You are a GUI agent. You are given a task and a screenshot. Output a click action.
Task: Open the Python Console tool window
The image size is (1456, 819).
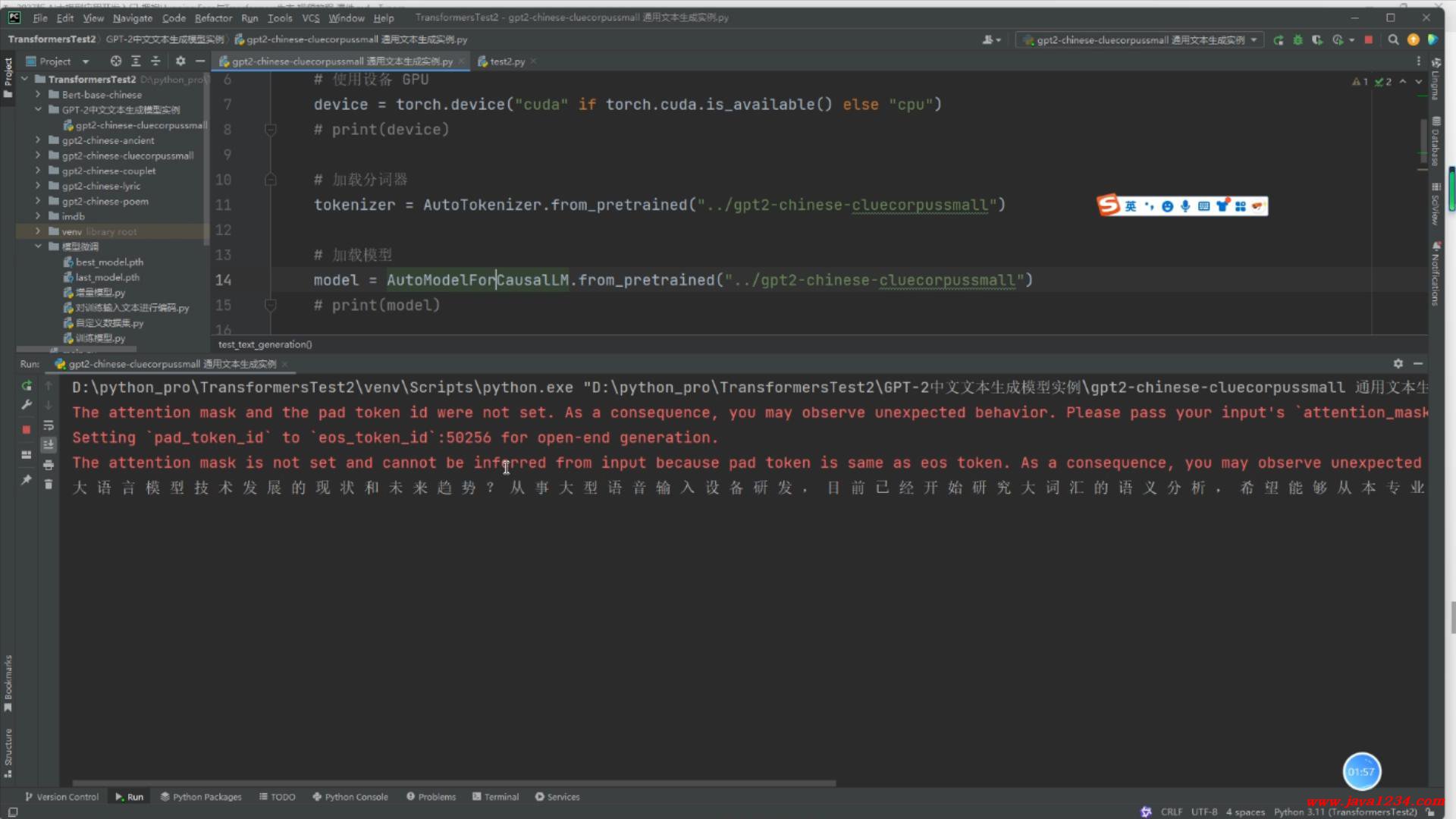pos(350,797)
